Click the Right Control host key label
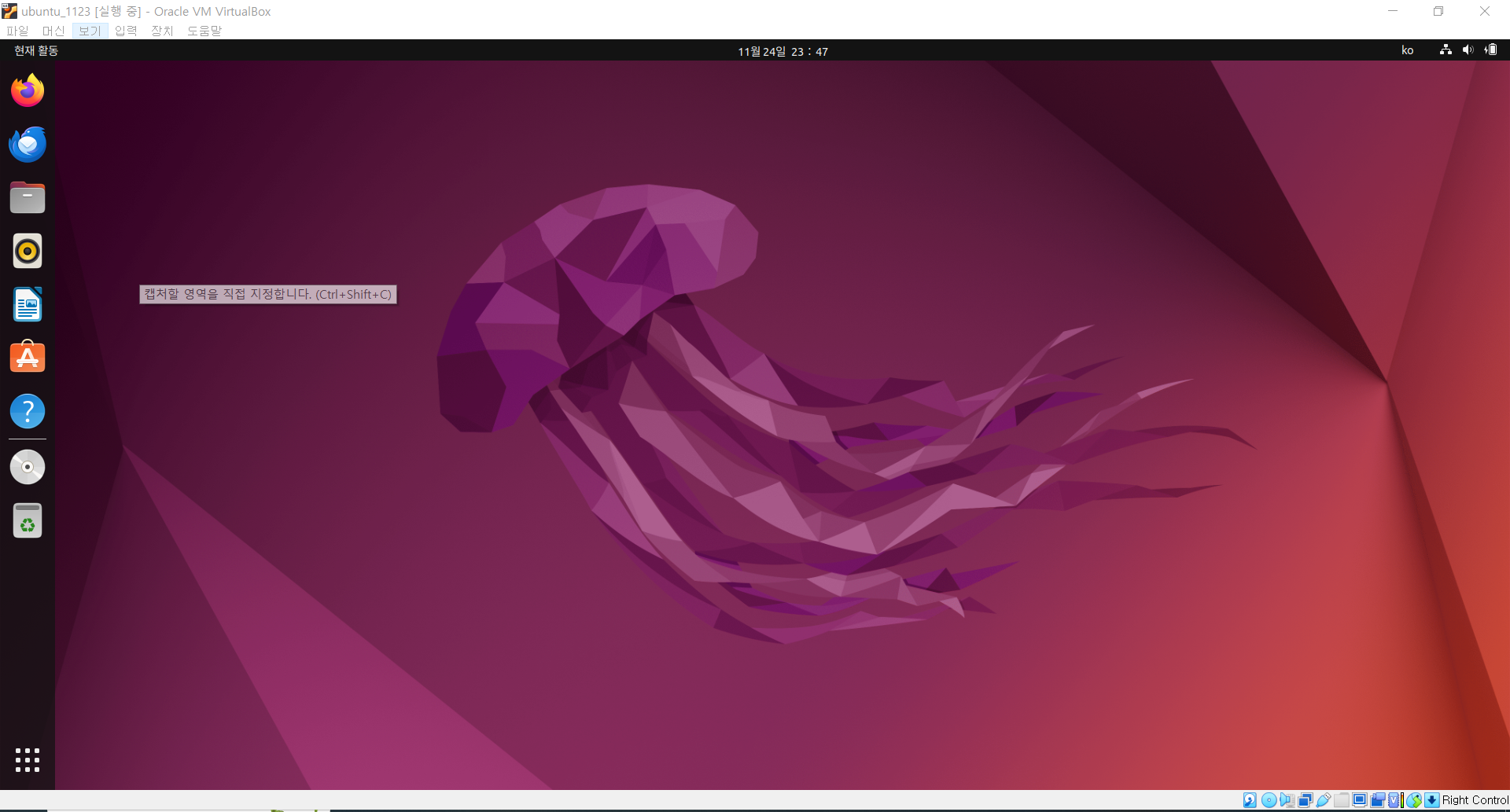Screen dimensions: 1510x812 click(1475, 800)
